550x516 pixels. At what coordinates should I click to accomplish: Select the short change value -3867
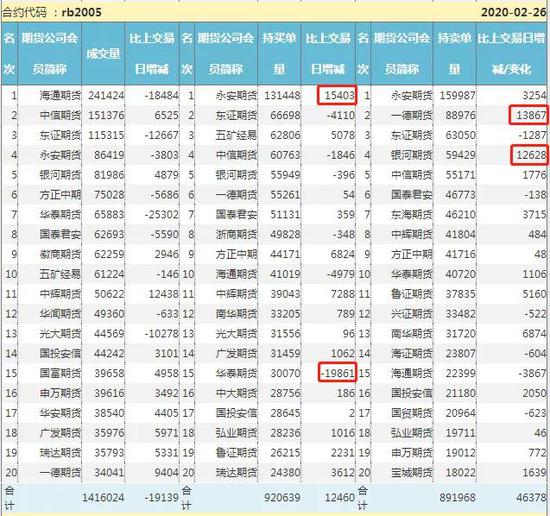[x=532, y=373]
